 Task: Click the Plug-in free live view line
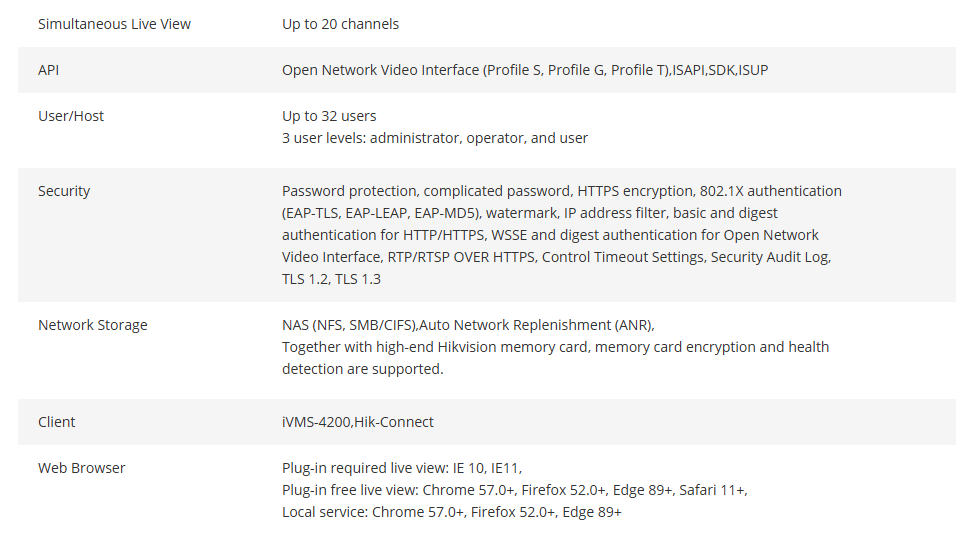click(x=515, y=490)
